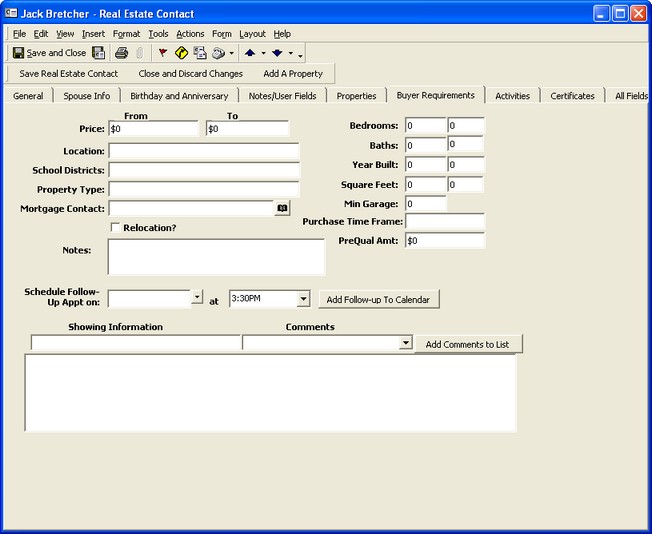
Task: Click the save and new contact icon
Action: pyautogui.click(x=98, y=53)
